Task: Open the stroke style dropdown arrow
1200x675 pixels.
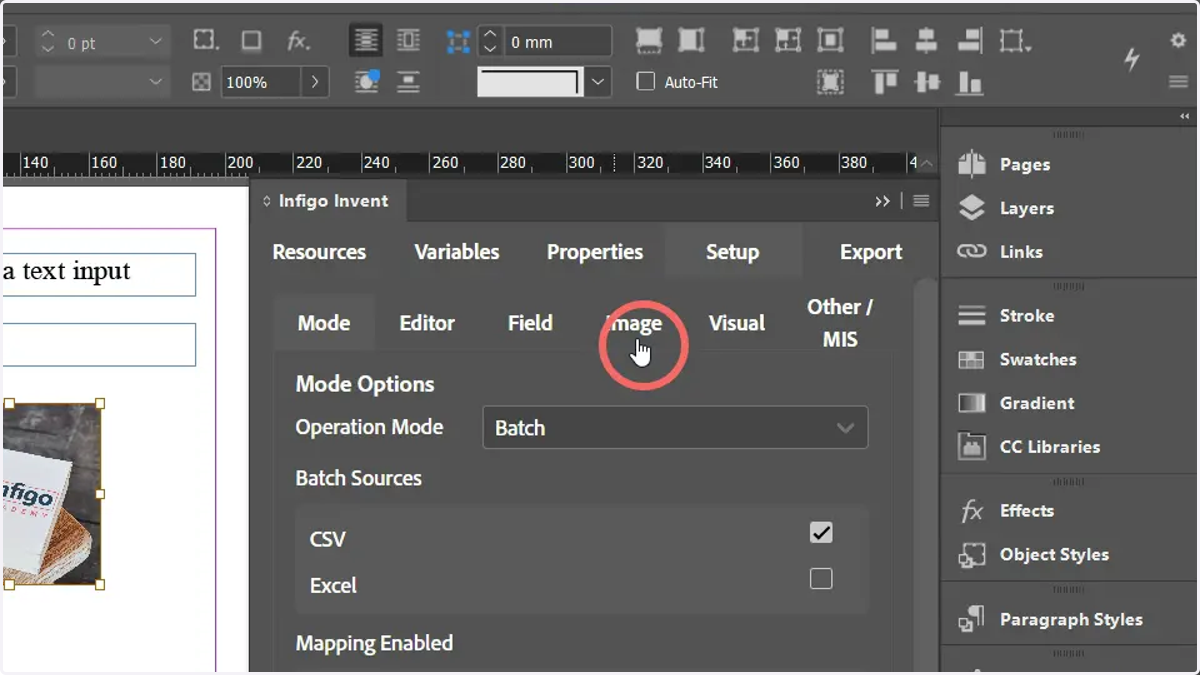Action: pyautogui.click(x=598, y=82)
